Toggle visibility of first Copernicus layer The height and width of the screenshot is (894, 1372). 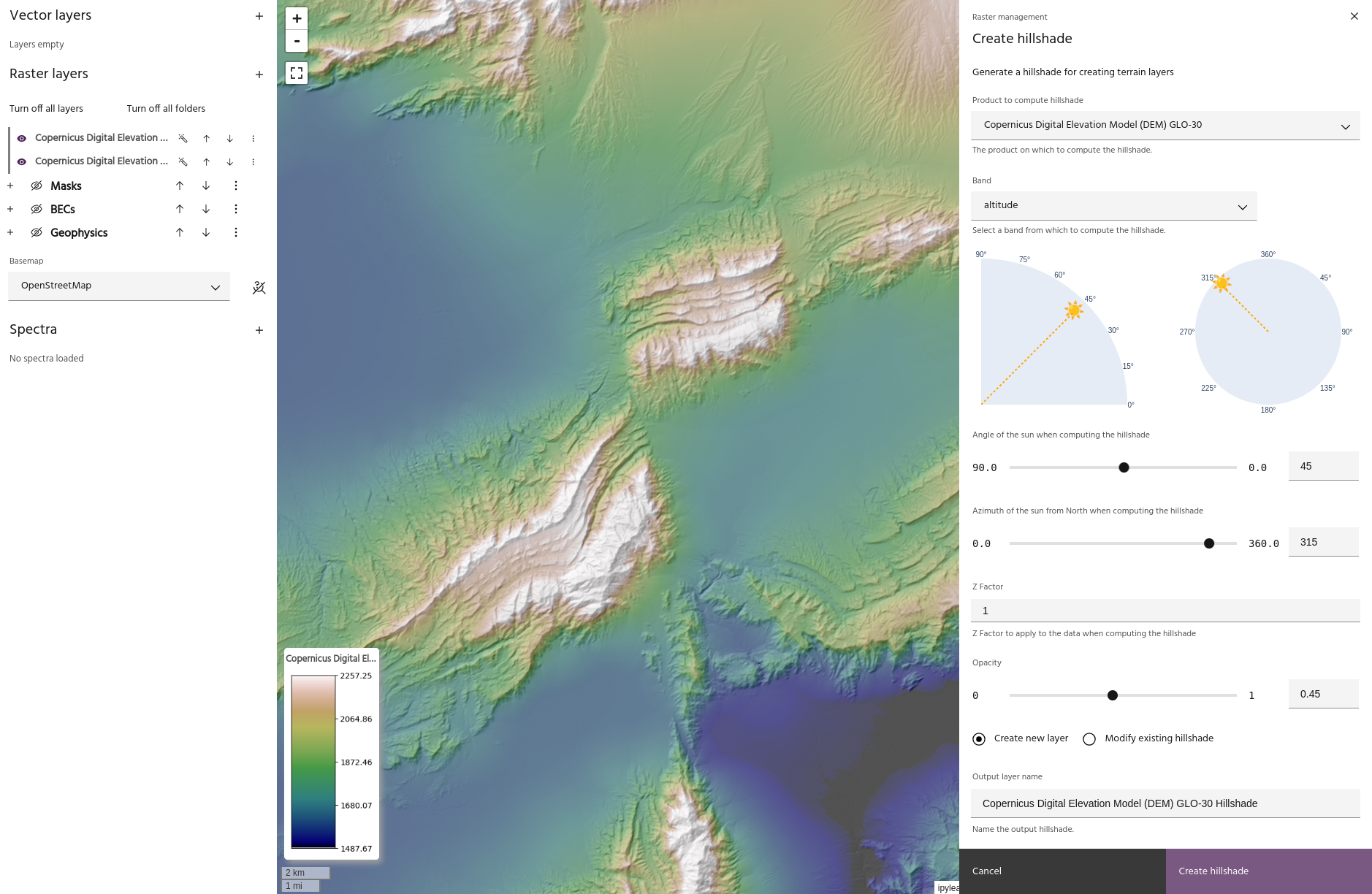point(22,138)
